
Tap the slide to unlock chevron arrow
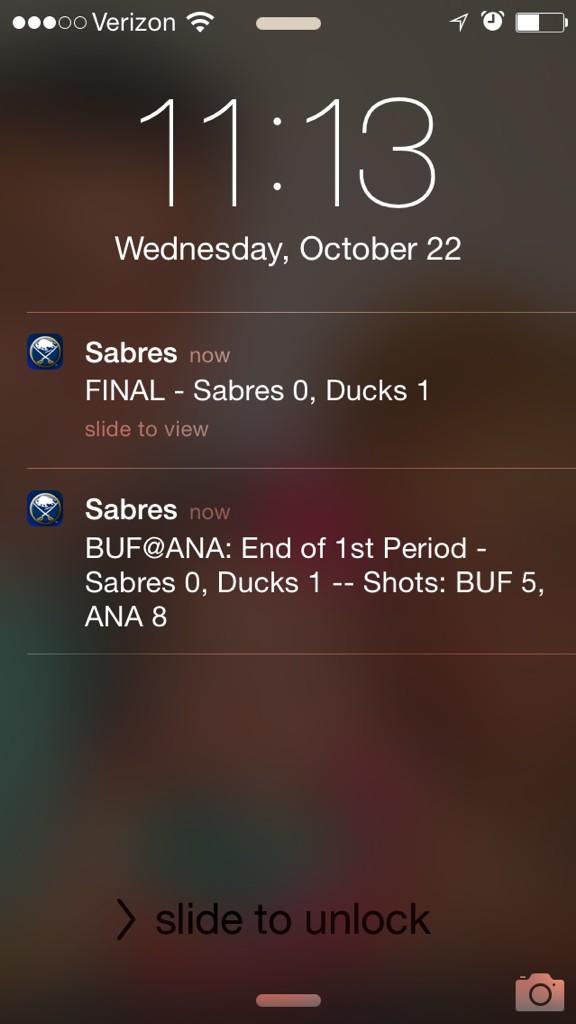(125, 919)
